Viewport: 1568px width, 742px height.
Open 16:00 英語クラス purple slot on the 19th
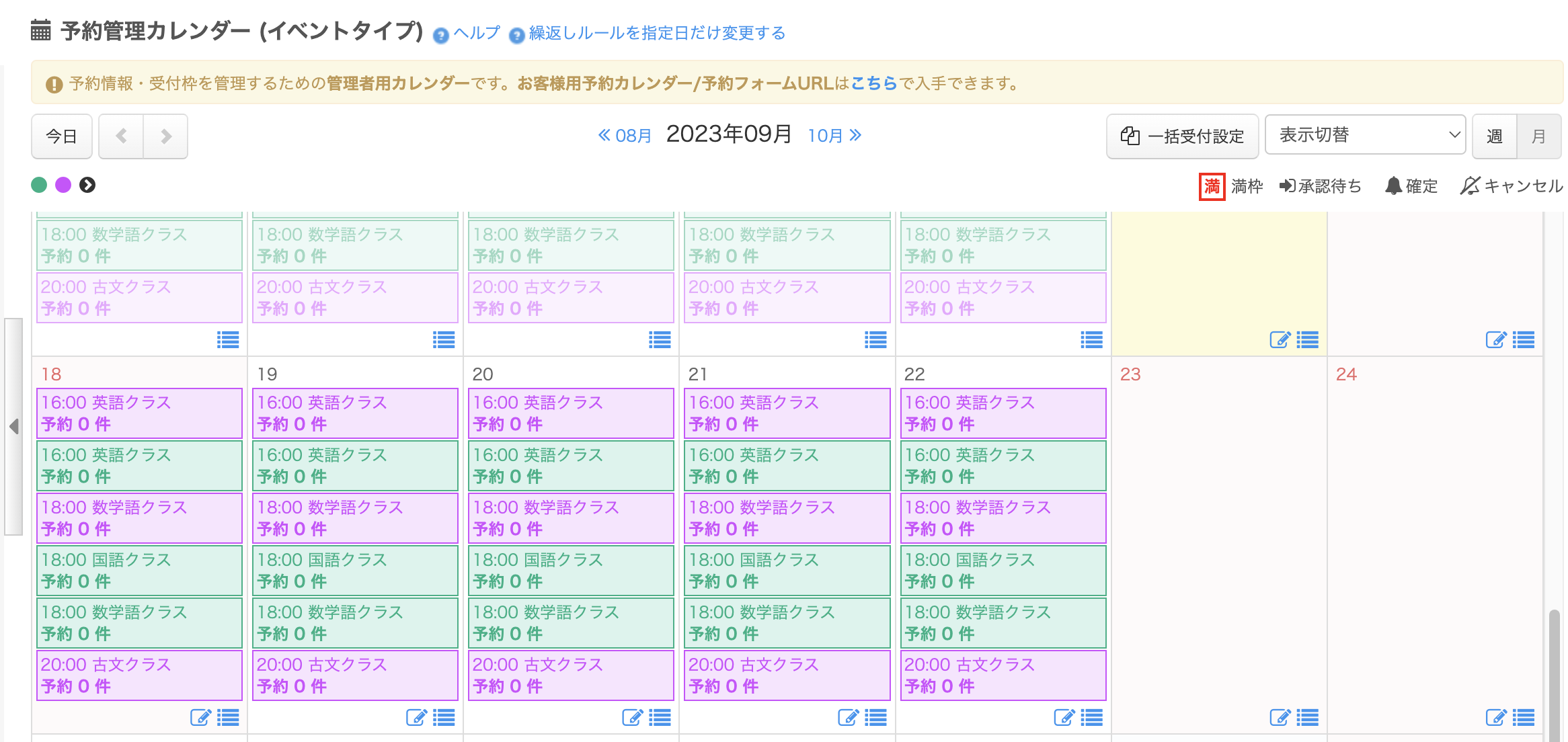pyautogui.click(x=355, y=413)
